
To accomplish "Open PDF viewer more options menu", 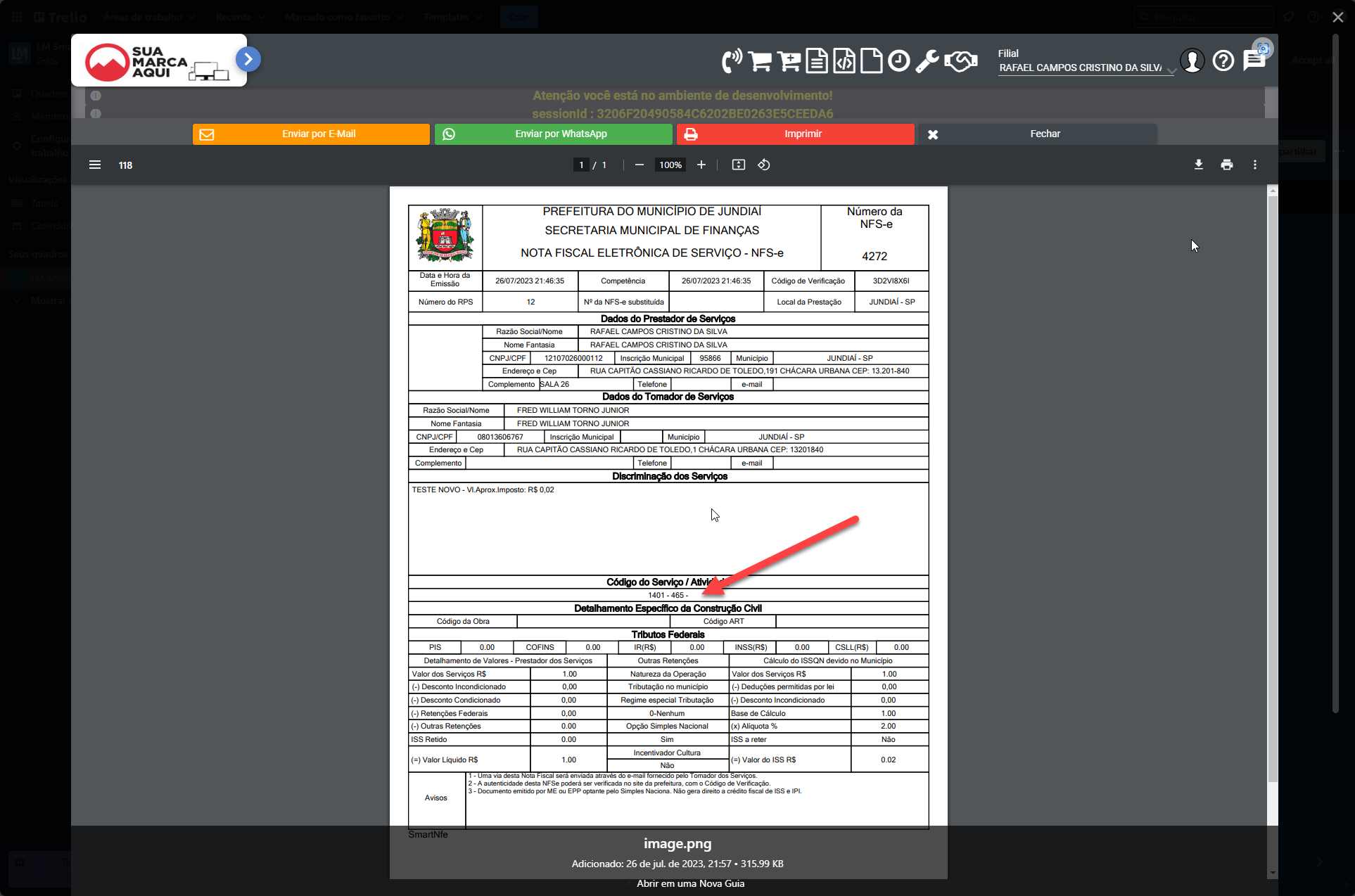I will [1255, 165].
